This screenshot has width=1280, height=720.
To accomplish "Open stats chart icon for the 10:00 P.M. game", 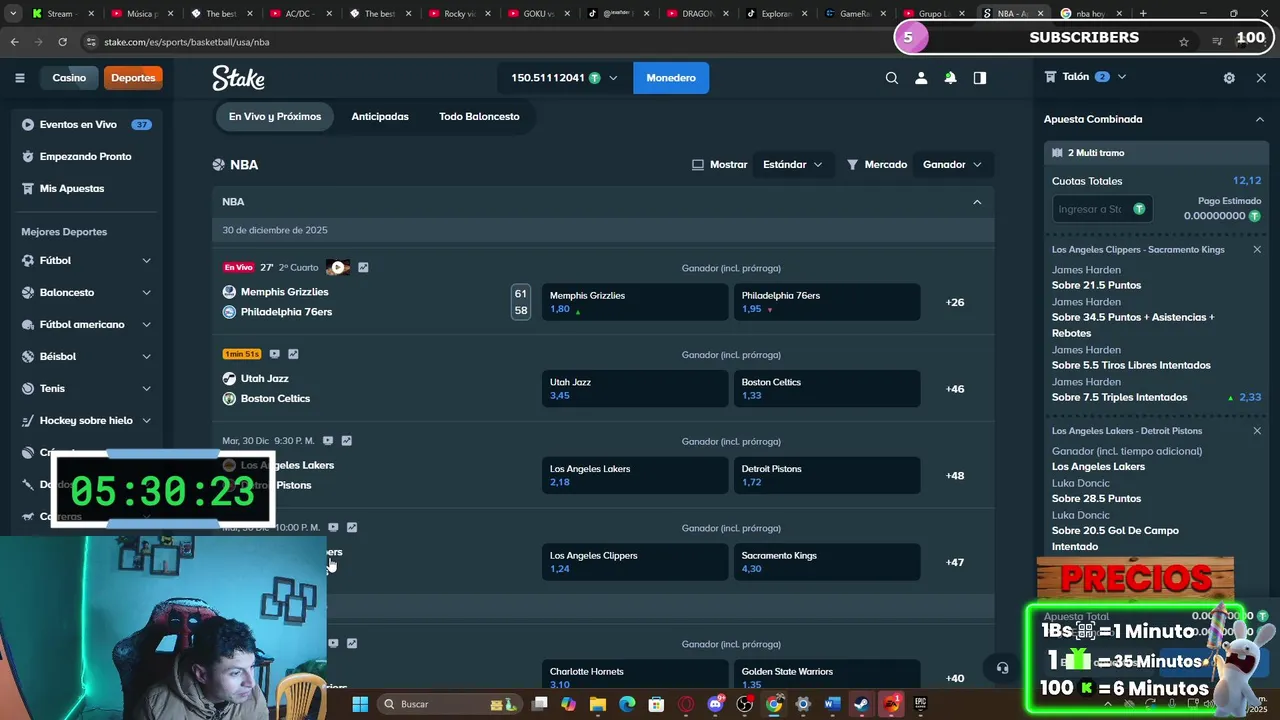I will tap(352, 527).
